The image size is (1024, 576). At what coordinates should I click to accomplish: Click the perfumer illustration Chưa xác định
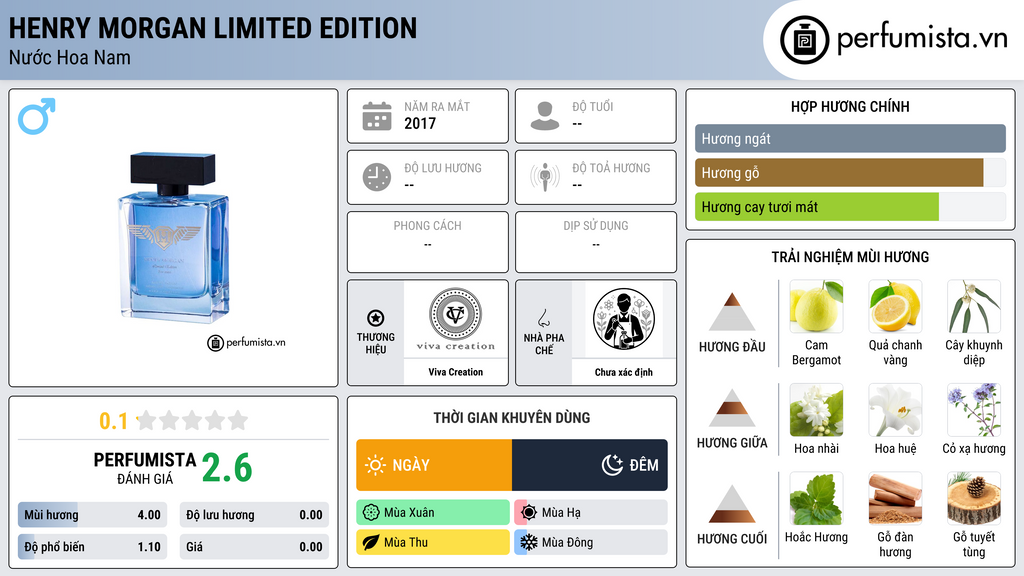(x=624, y=319)
